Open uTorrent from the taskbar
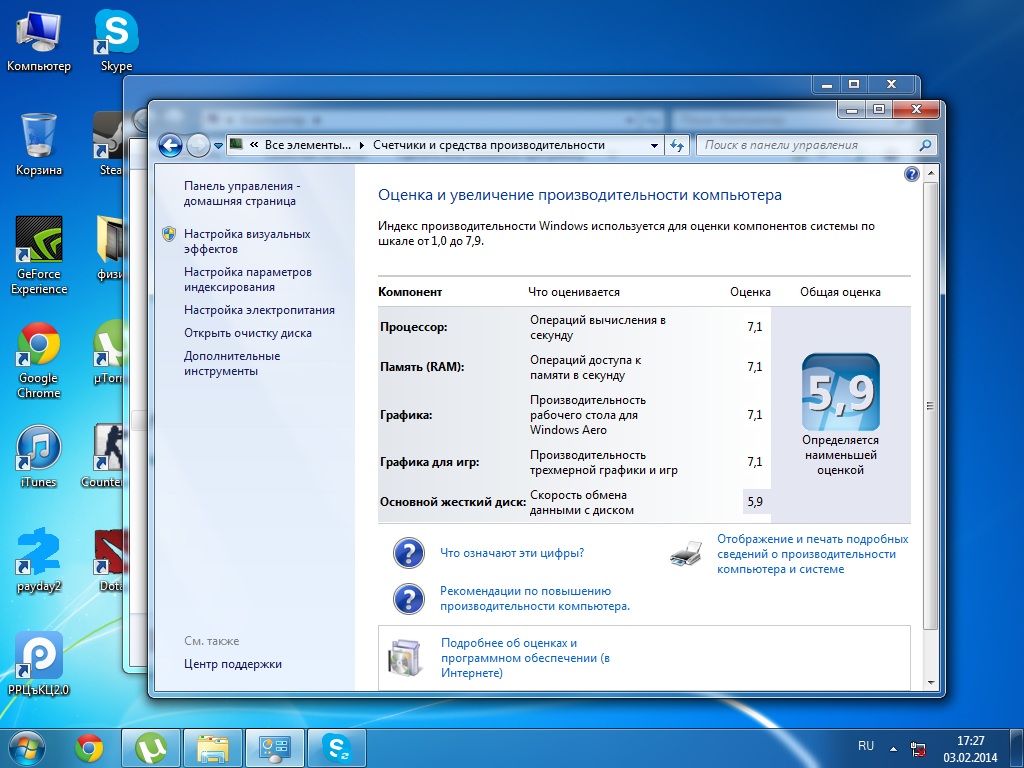Screen dimensions: 1024x768 coord(151,748)
